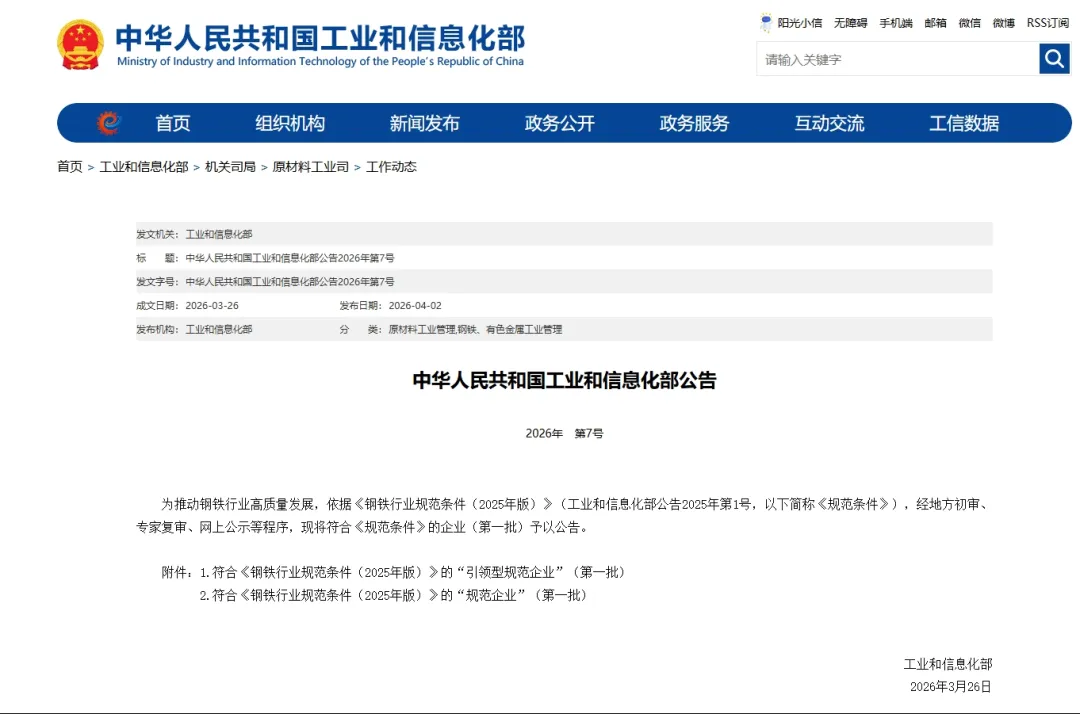Click the signature date 2026年3月26日
The width and height of the screenshot is (1080, 714).
pyautogui.click(x=951, y=686)
